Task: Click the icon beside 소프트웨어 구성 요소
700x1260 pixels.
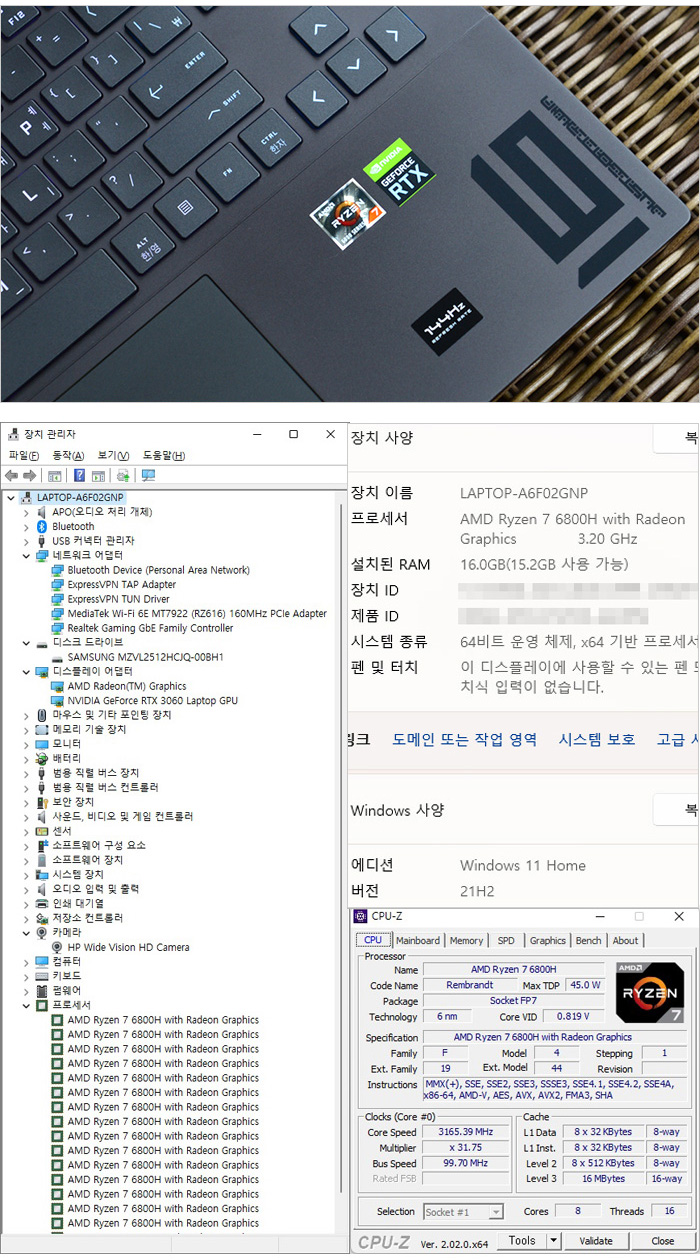Action: point(42,845)
